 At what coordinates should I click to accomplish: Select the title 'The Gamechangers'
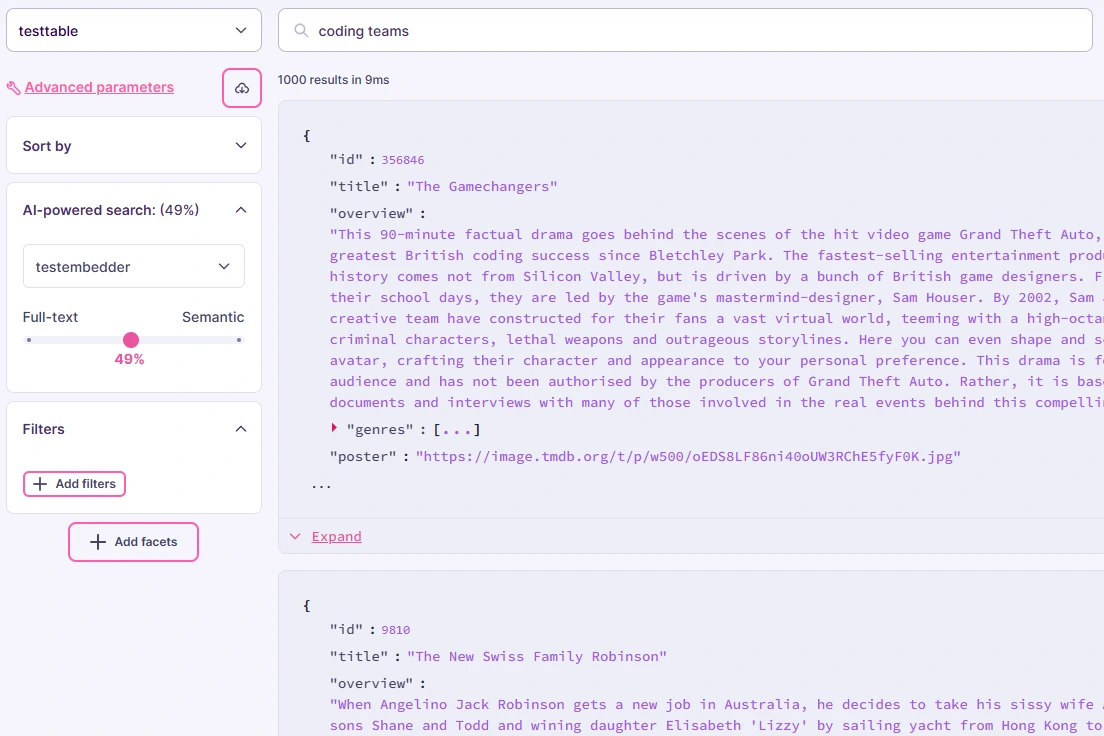pos(483,186)
